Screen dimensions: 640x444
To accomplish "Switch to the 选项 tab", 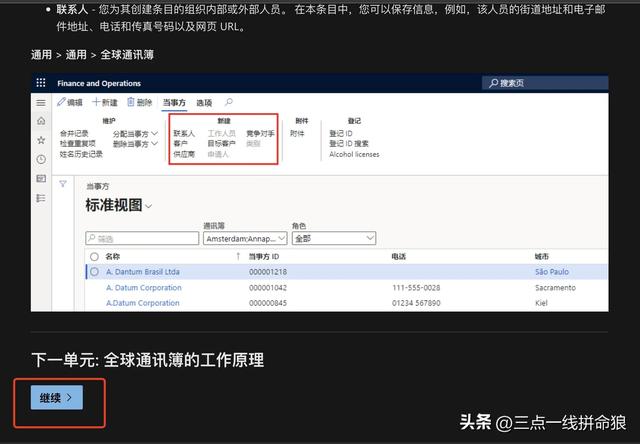I will tap(204, 103).
